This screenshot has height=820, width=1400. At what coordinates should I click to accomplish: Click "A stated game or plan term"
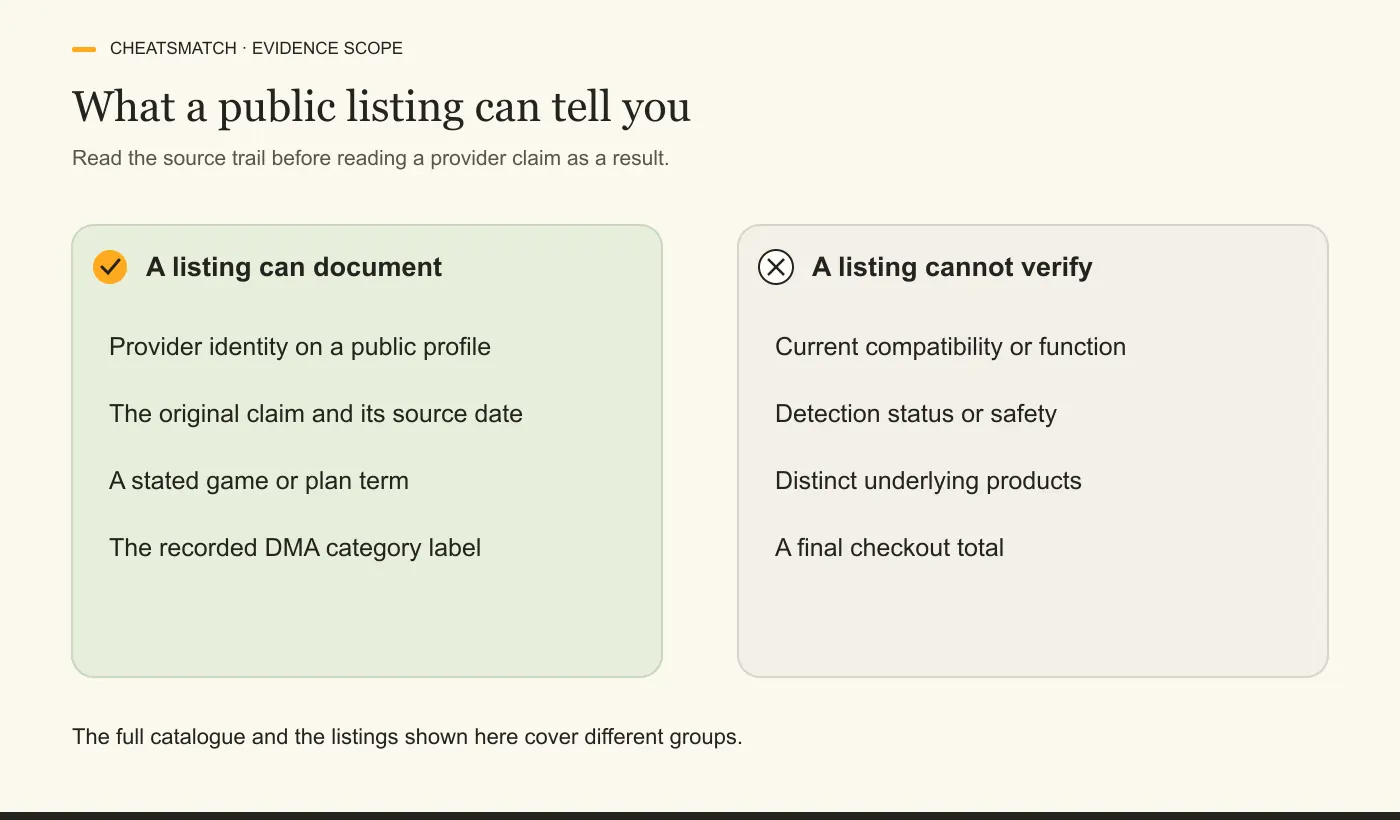click(259, 481)
